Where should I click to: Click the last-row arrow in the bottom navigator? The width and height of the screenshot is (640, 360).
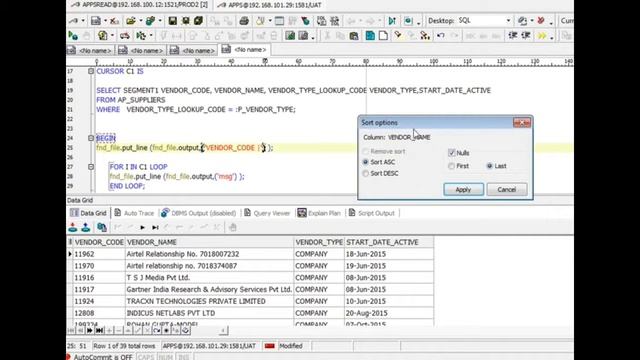pos(99,330)
